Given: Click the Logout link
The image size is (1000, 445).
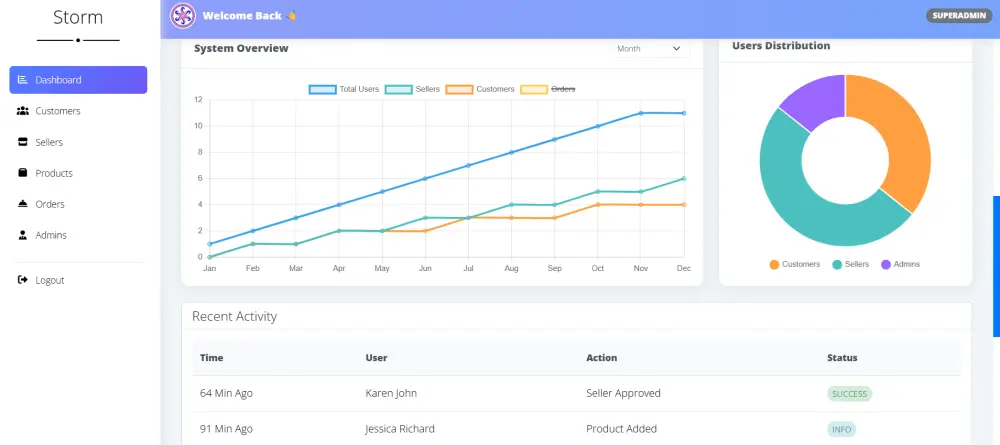Looking at the screenshot, I should [x=78, y=280].
